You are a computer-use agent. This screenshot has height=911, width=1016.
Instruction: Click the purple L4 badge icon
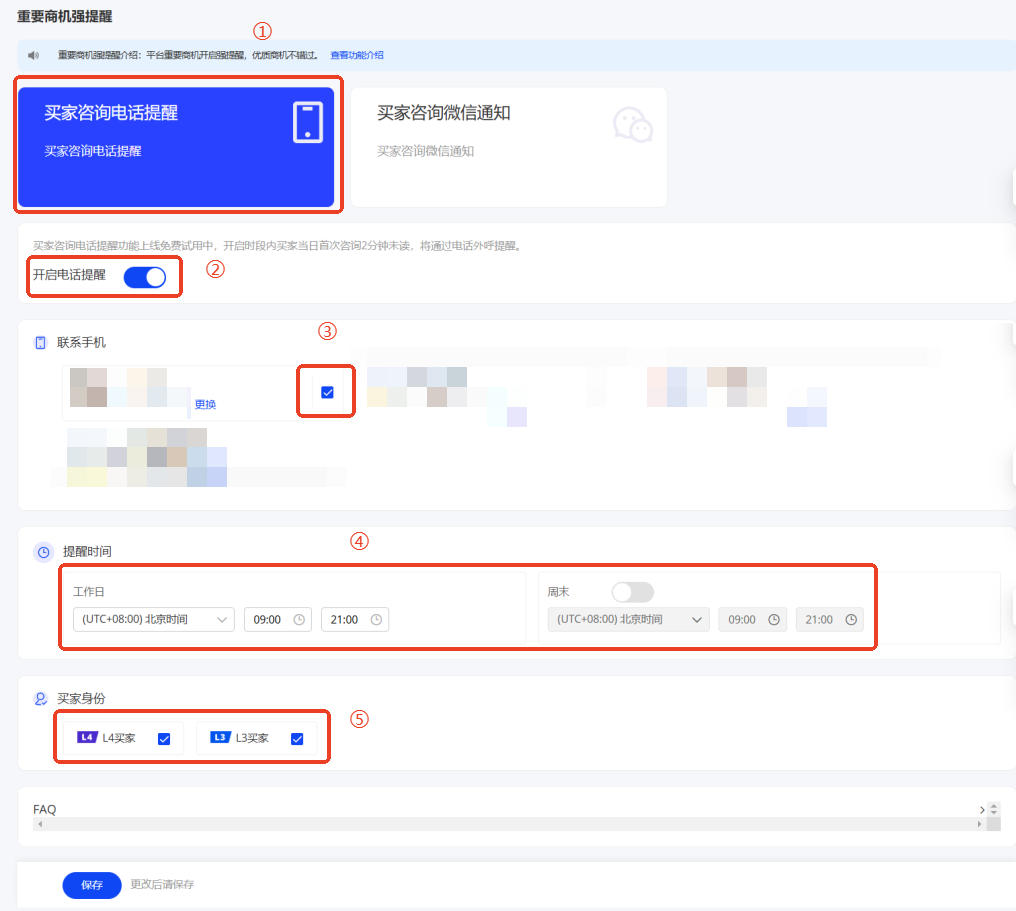pos(87,738)
